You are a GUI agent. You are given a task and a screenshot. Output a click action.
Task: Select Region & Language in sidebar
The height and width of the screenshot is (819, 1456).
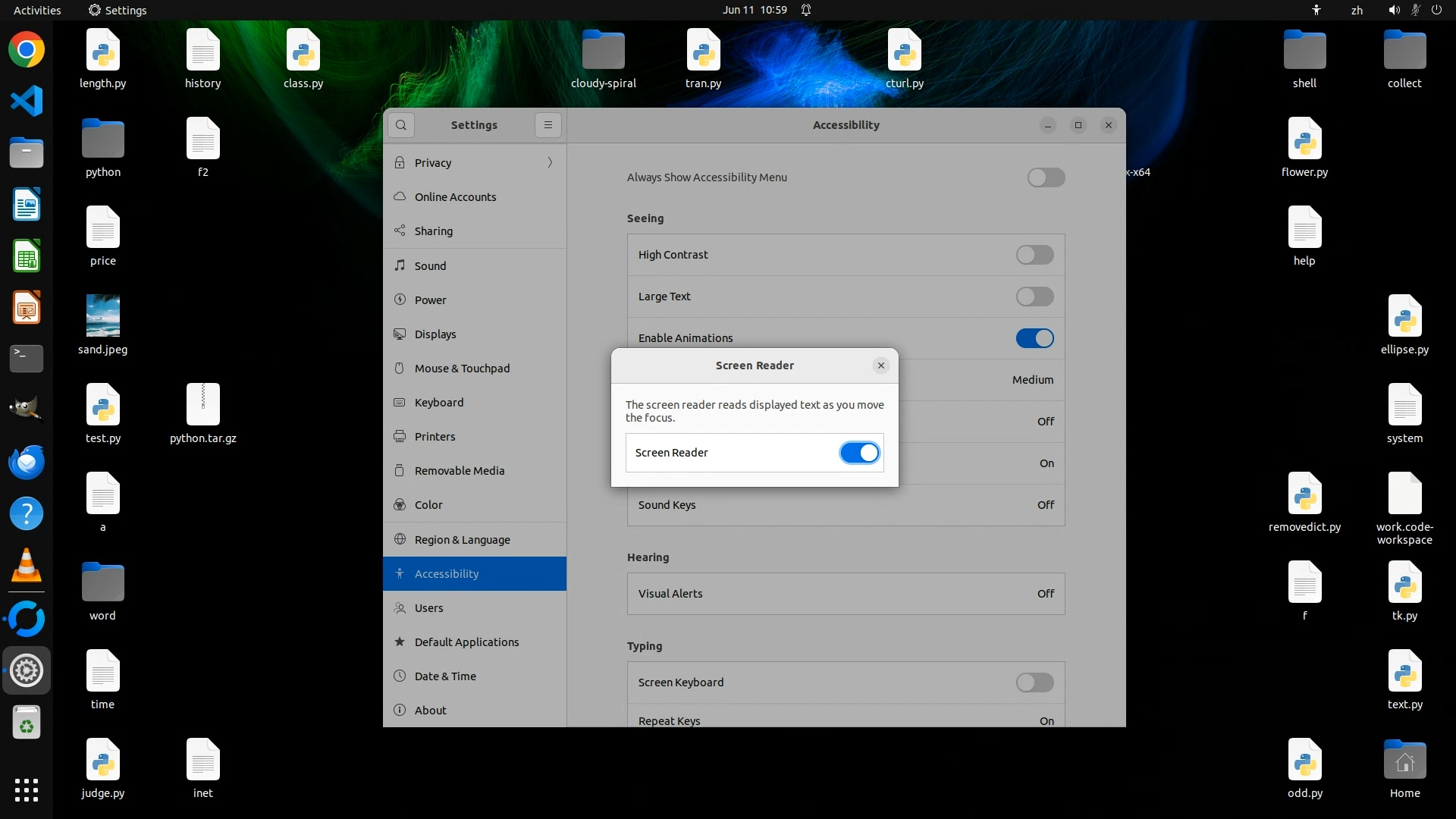tap(462, 540)
